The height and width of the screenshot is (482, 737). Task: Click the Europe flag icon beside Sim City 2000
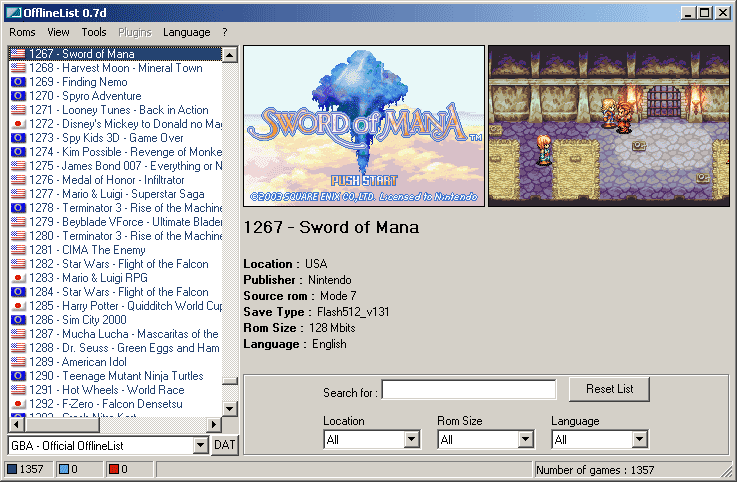pyautogui.click(x=18, y=320)
